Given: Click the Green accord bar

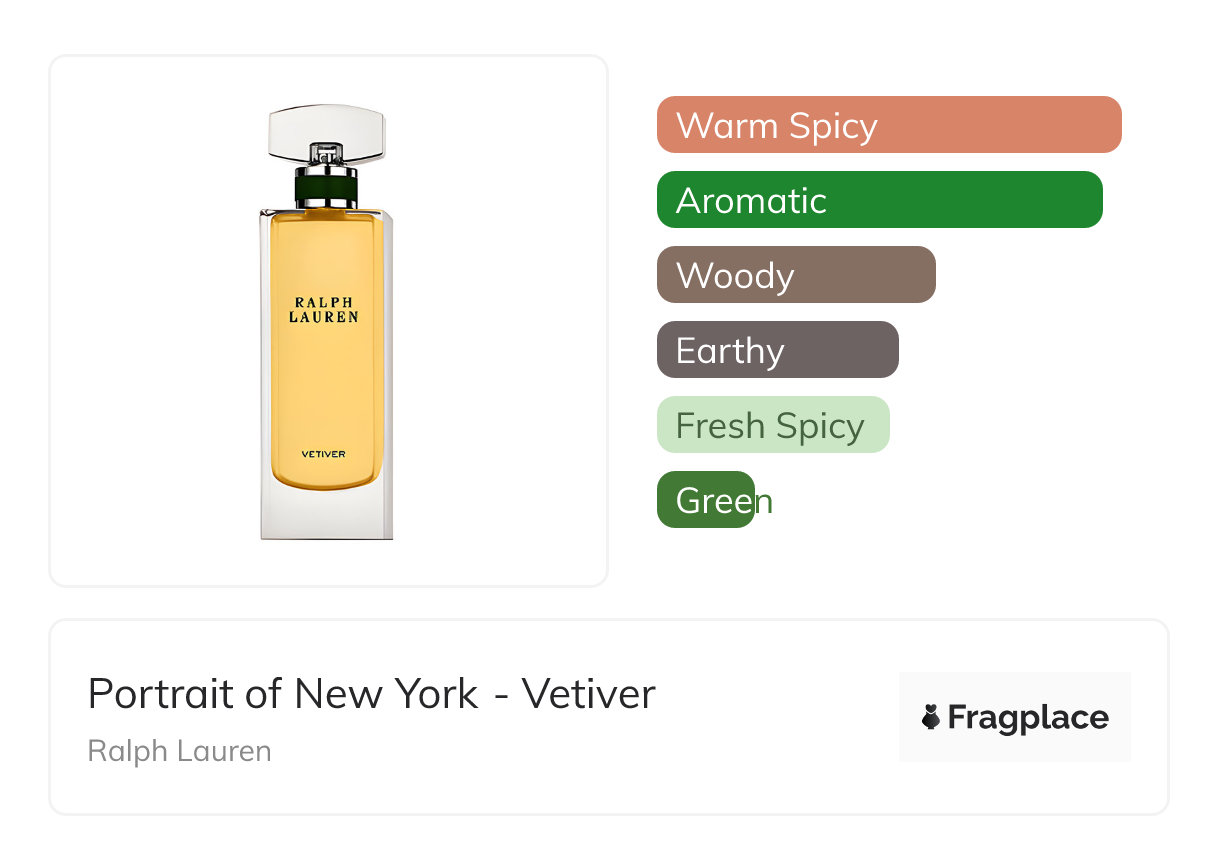Looking at the screenshot, I should (705, 500).
